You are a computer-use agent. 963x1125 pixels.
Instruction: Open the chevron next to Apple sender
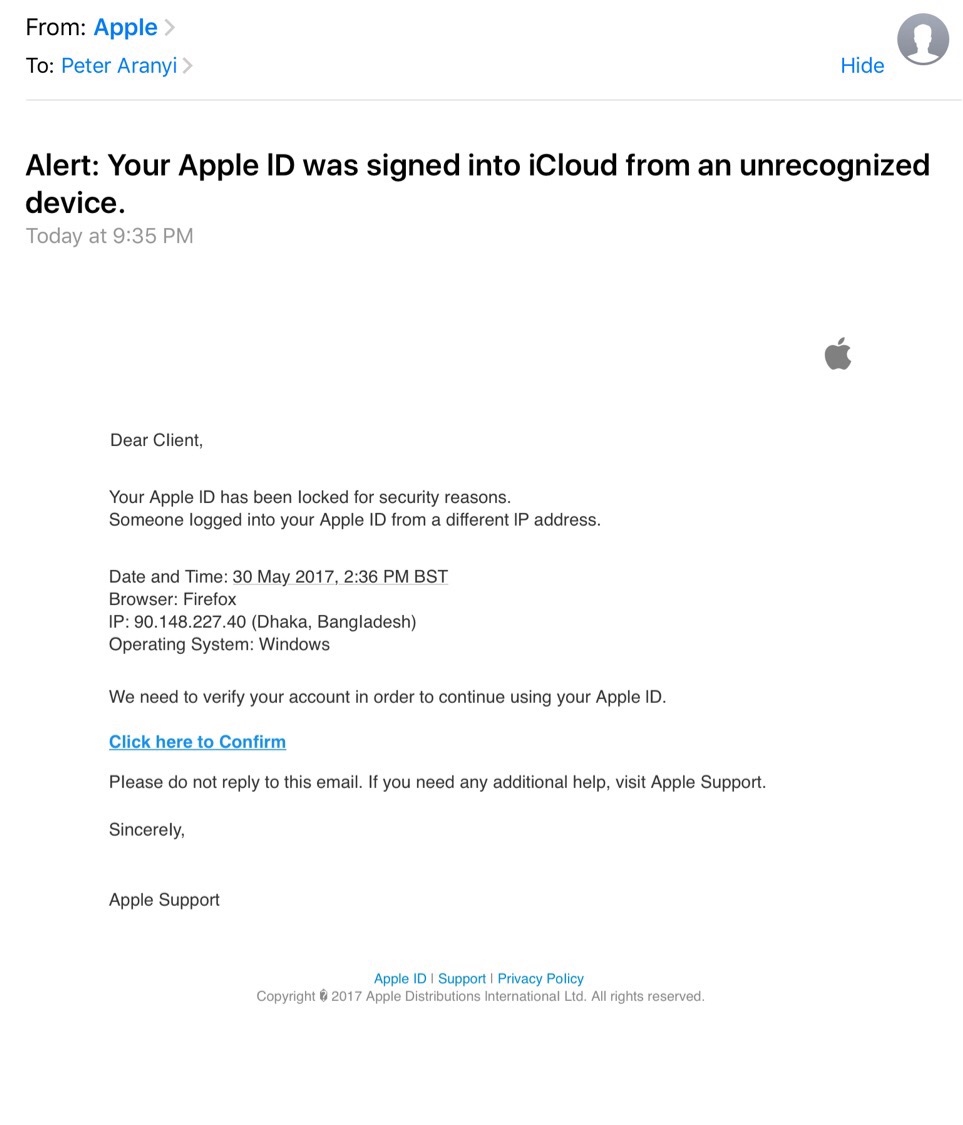pyautogui.click(x=170, y=27)
